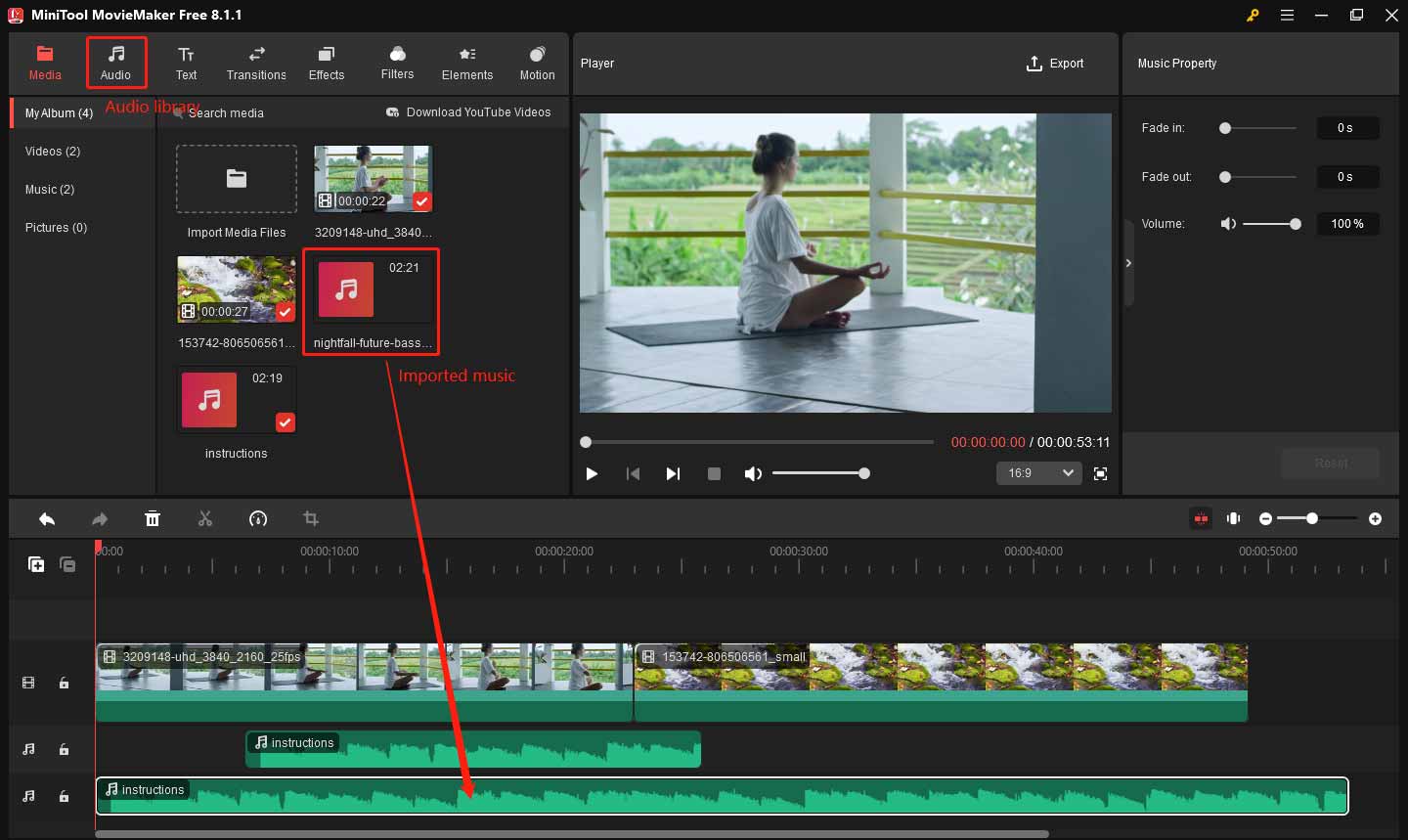1408x840 pixels.
Task: Click the speed control icon
Action: coord(258,519)
